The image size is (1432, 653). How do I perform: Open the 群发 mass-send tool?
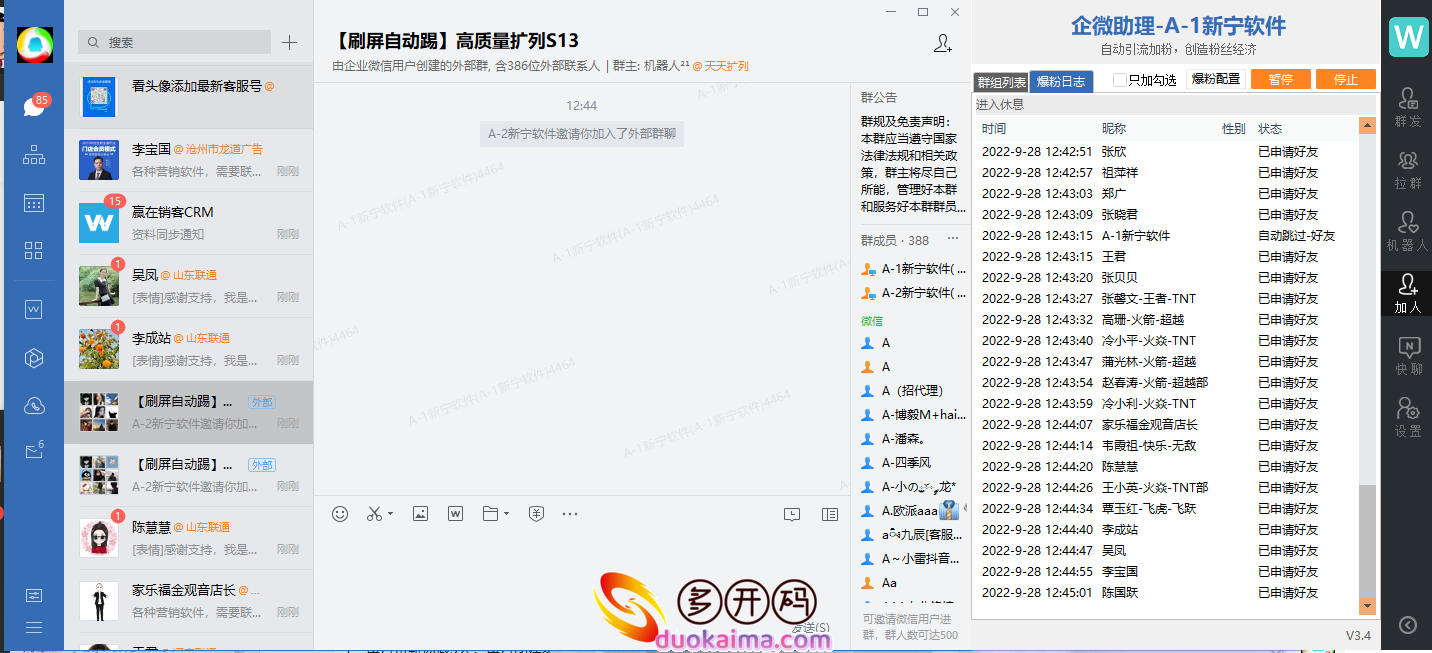click(1408, 105)
